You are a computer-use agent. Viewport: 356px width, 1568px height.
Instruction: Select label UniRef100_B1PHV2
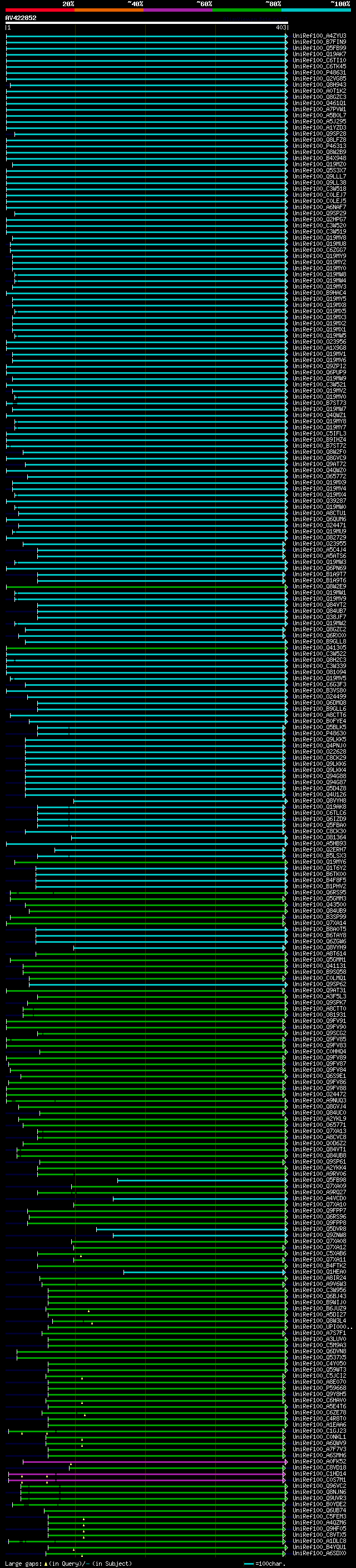[x=319, y=886]
